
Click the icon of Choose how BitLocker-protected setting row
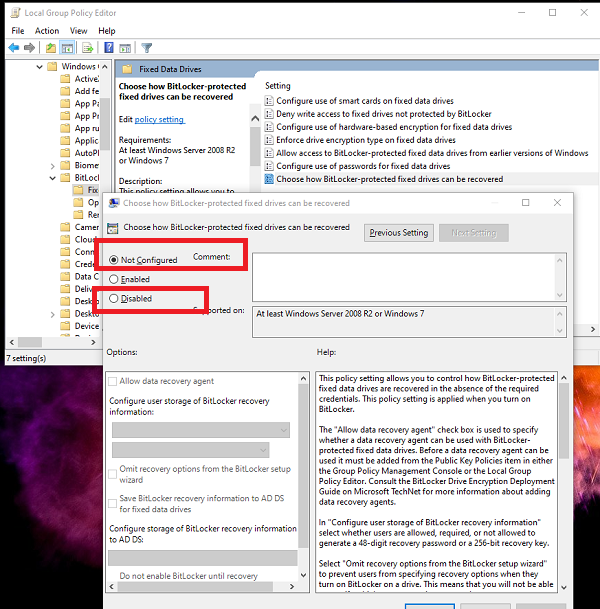click(269, 179)
